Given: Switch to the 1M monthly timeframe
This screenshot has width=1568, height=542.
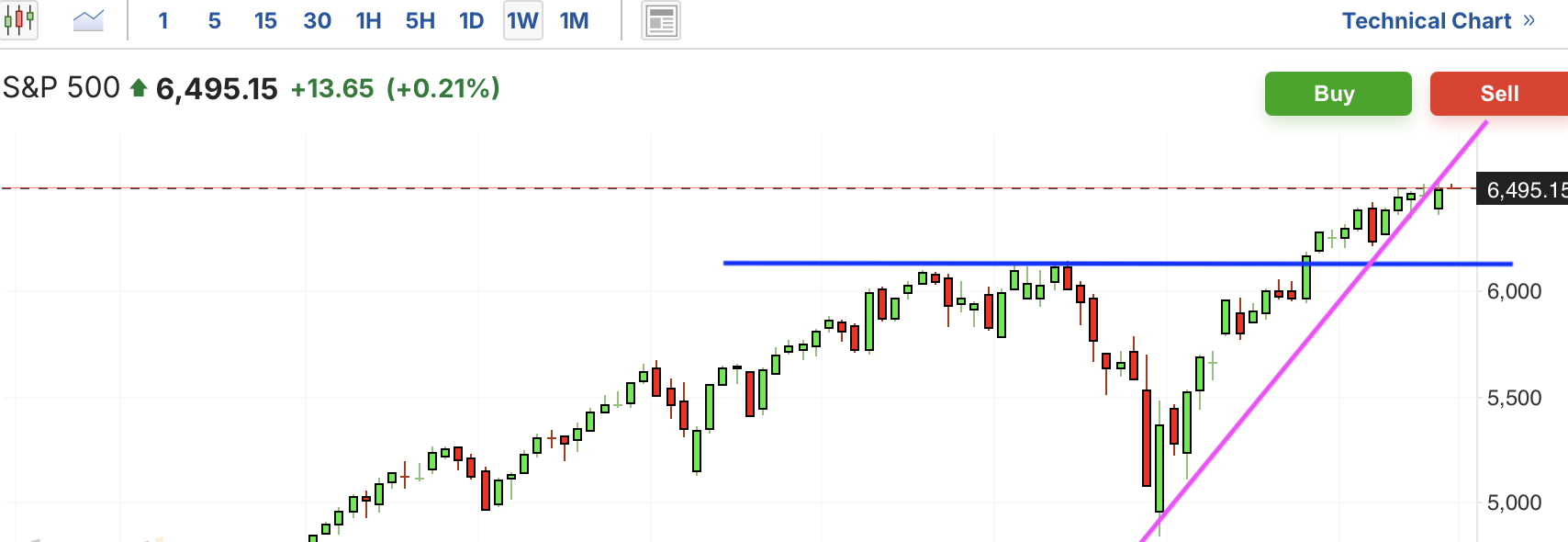Looking at the screenshot, I should click(x=575, y=21).
